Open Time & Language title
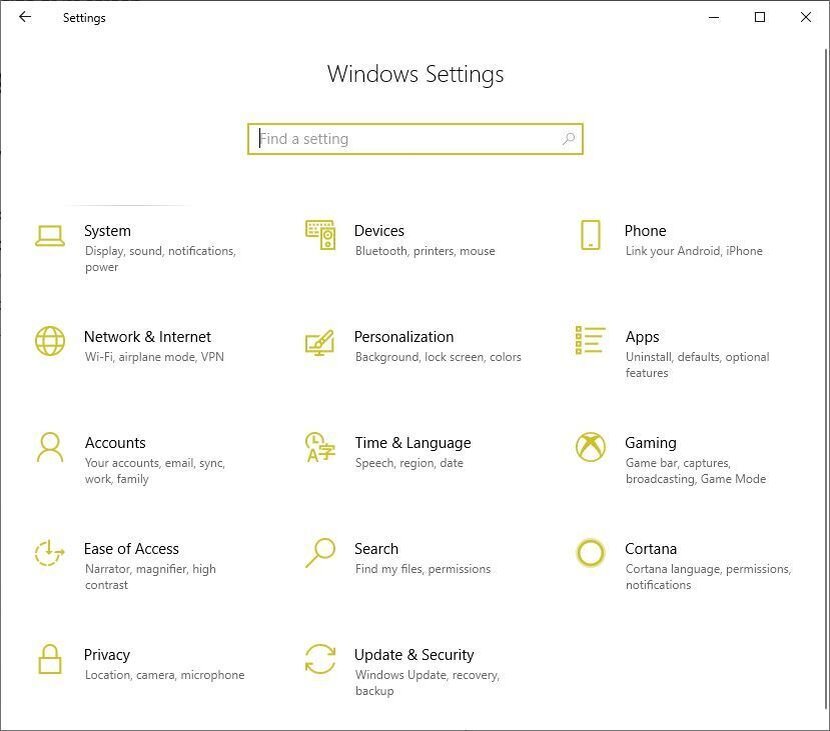 click(413, 443)
